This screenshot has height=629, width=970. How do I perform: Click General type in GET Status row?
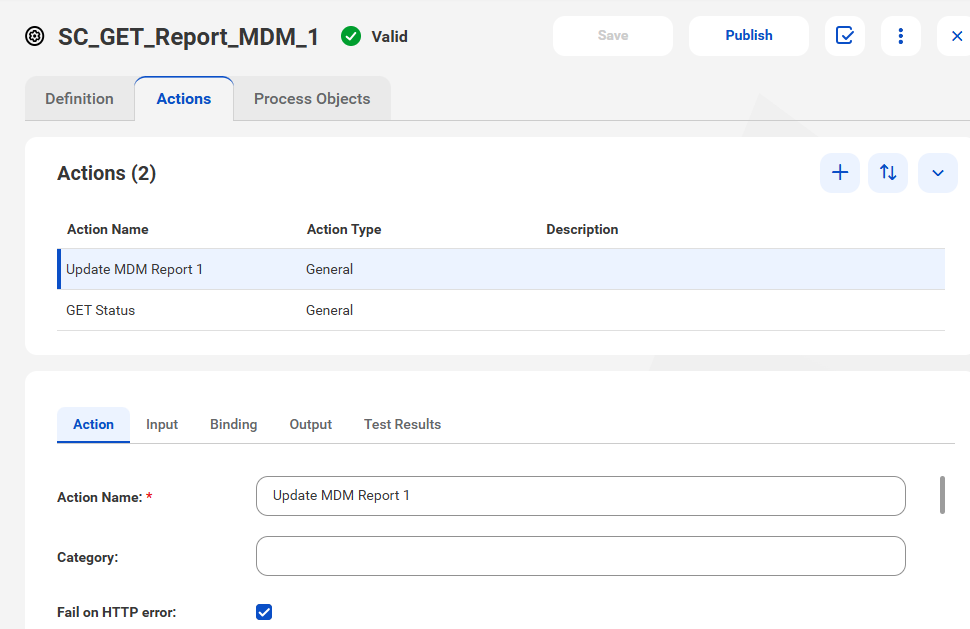329,310
